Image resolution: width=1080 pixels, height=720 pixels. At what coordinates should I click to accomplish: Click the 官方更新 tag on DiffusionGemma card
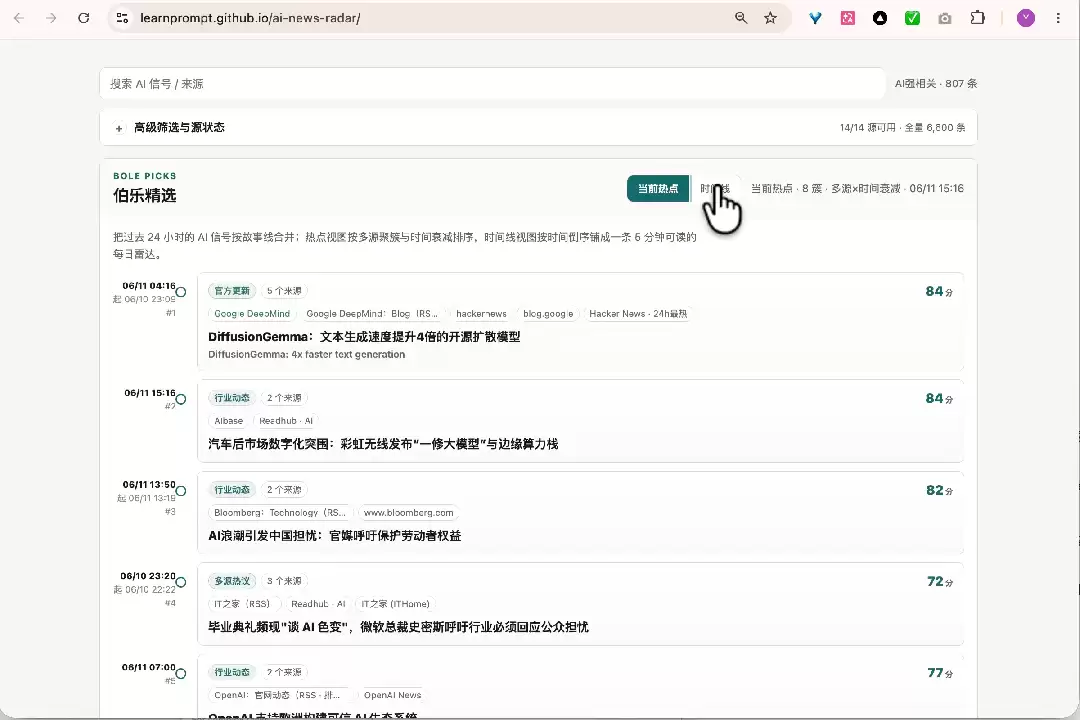pyautogui.click(x=232, y=291)
